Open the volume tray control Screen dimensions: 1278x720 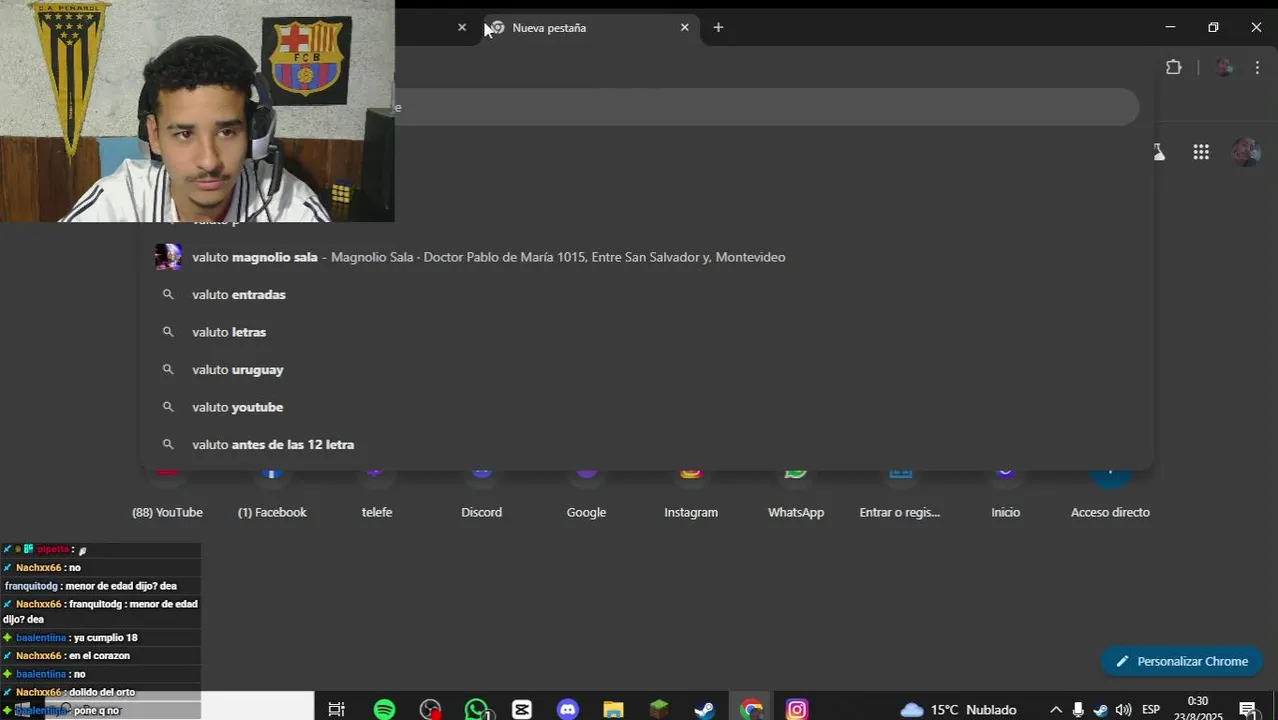coord(1123,710)
